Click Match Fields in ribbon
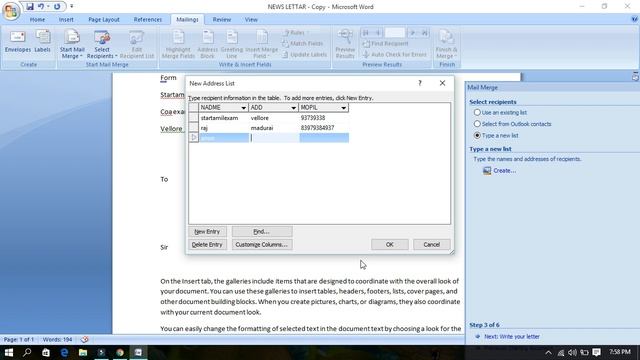The width and height of the screenshot is (640, 360). (302, 43)
